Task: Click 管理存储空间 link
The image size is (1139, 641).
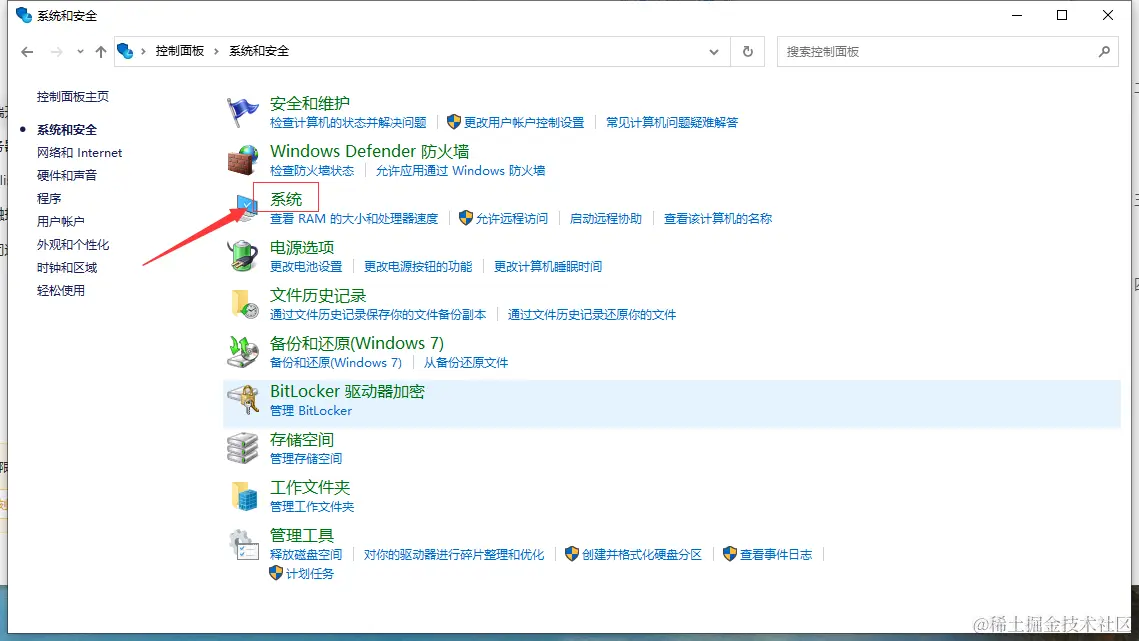Action: (306, 459)
